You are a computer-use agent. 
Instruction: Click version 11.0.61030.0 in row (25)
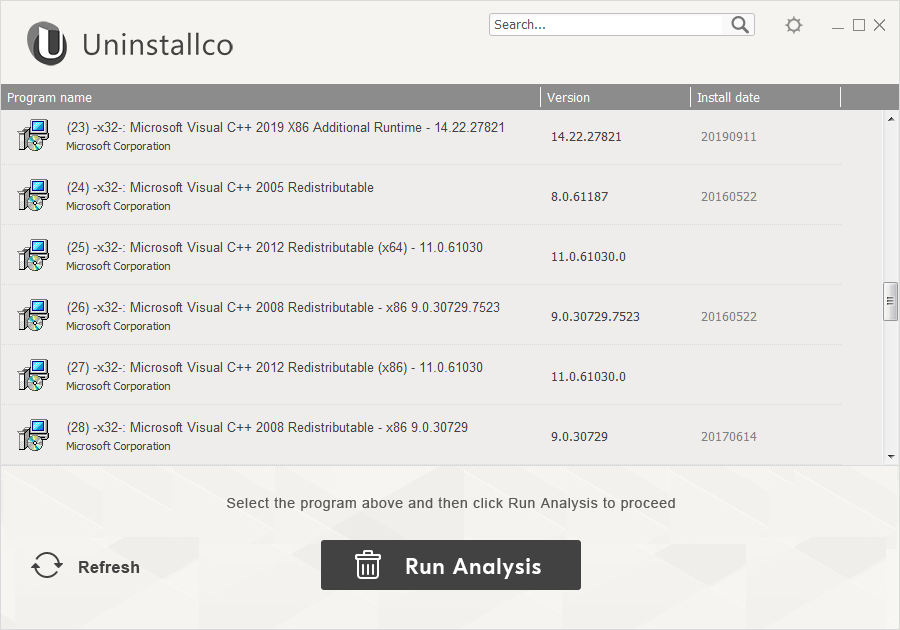pos(588,256)
